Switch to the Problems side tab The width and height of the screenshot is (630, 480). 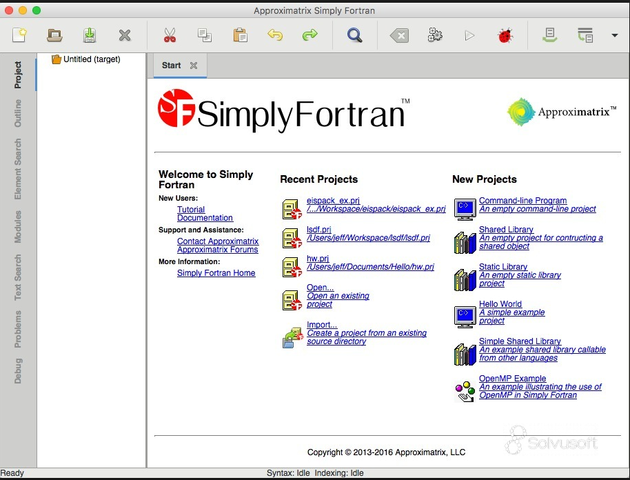pyautogui.click(x=18, y=329)
